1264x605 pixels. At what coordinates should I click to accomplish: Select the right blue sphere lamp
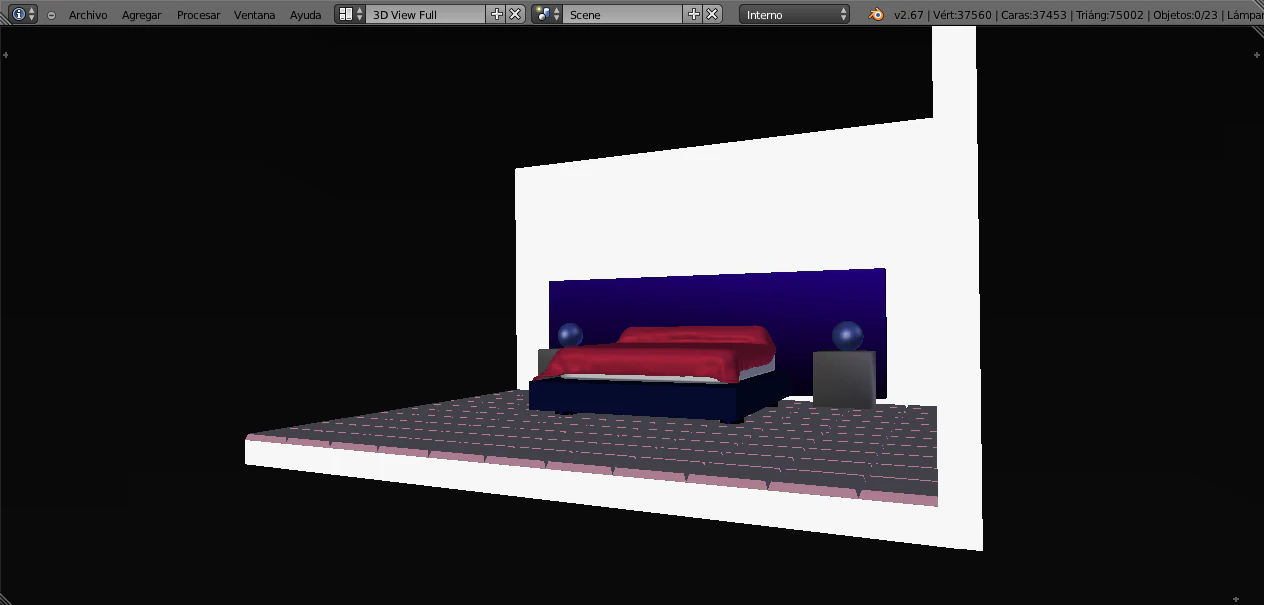click(x=847, y=336)
